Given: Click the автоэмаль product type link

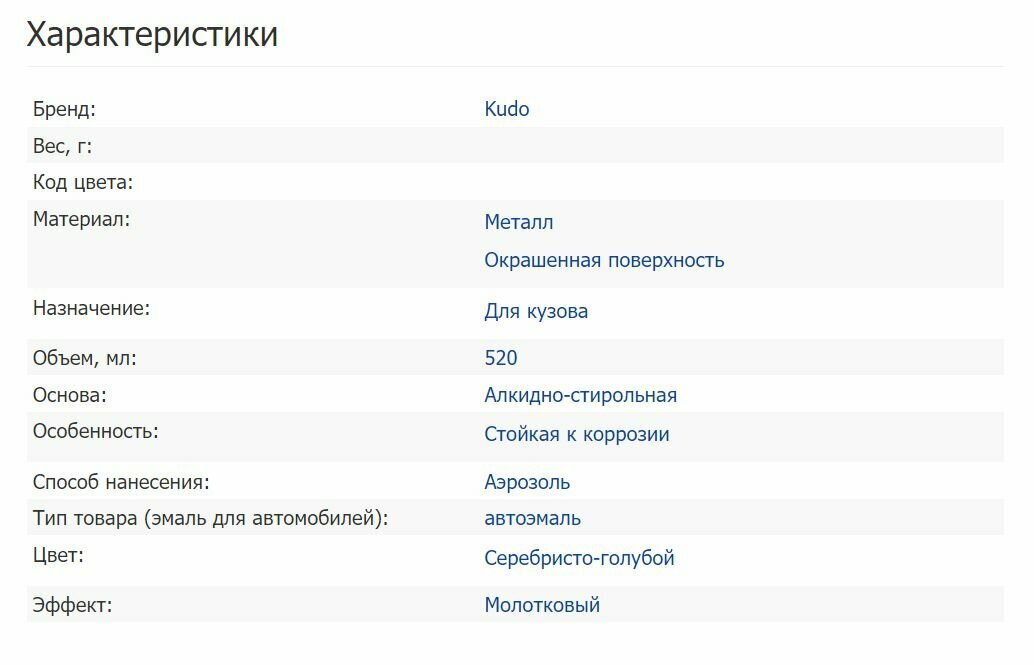Looking at the screenshot, I should tap(532, 518).
